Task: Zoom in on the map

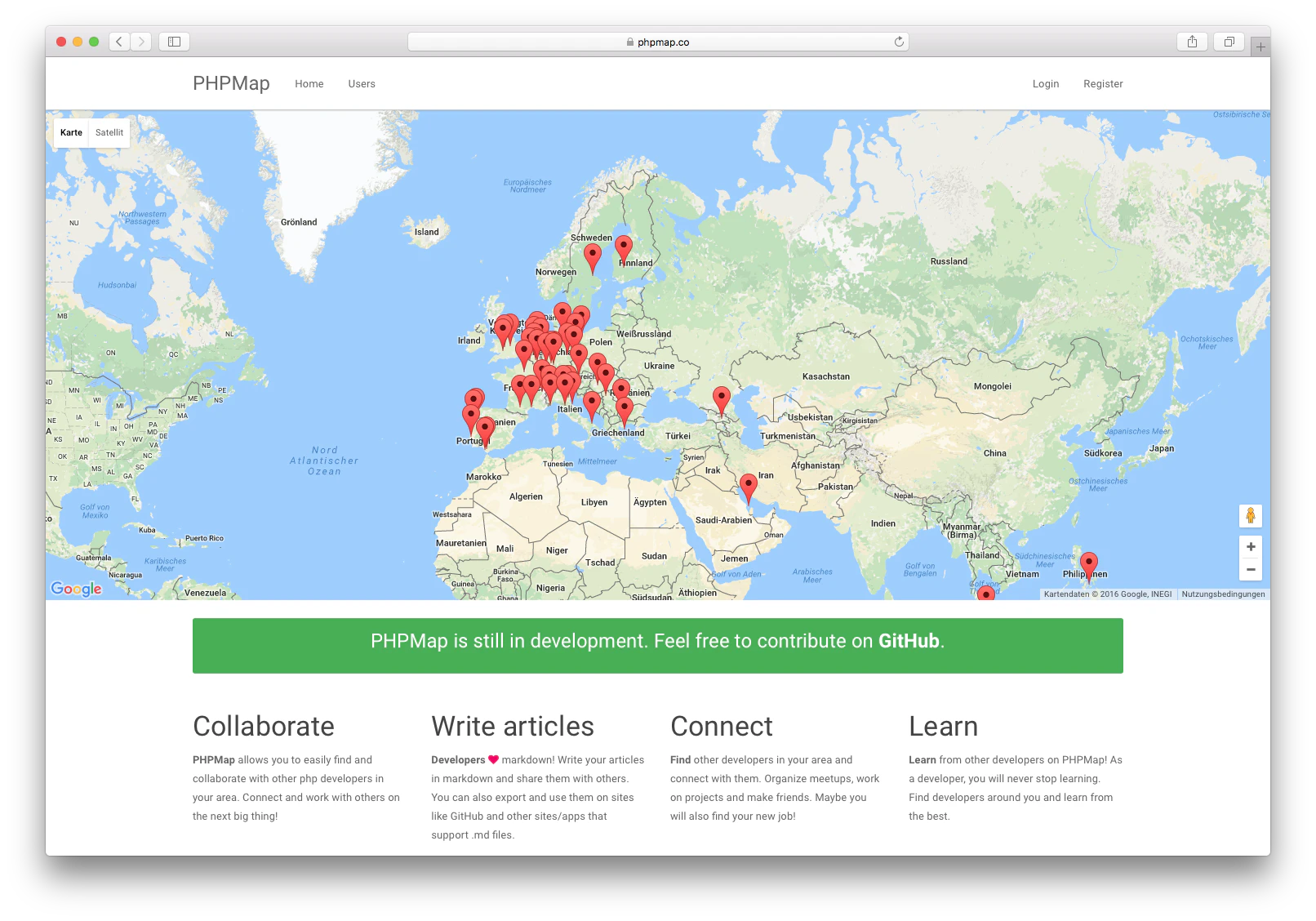Action: pyautogui.click(x=1251, y=547)
